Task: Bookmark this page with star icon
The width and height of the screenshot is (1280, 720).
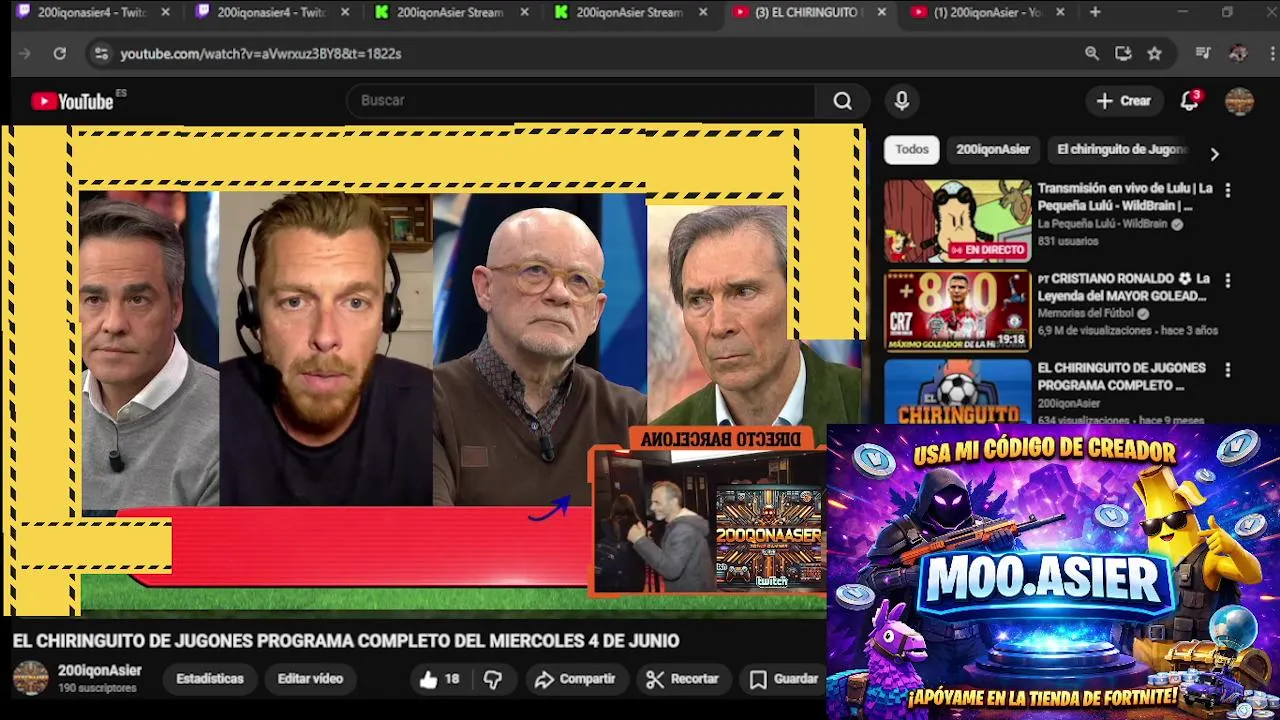Action: [x=1155, y=54]
